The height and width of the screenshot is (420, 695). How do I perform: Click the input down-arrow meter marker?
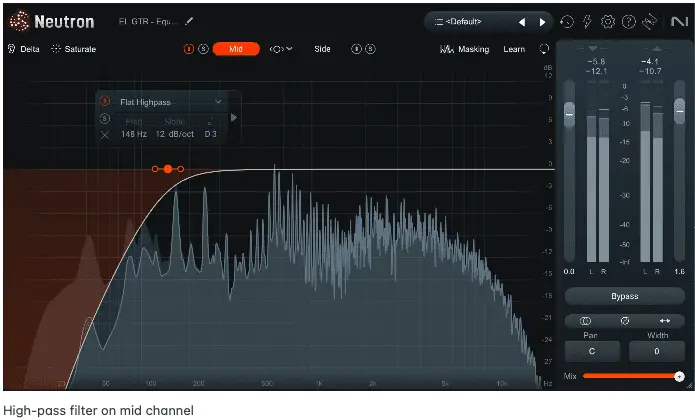pyautogui.click(x=593, y=48)
